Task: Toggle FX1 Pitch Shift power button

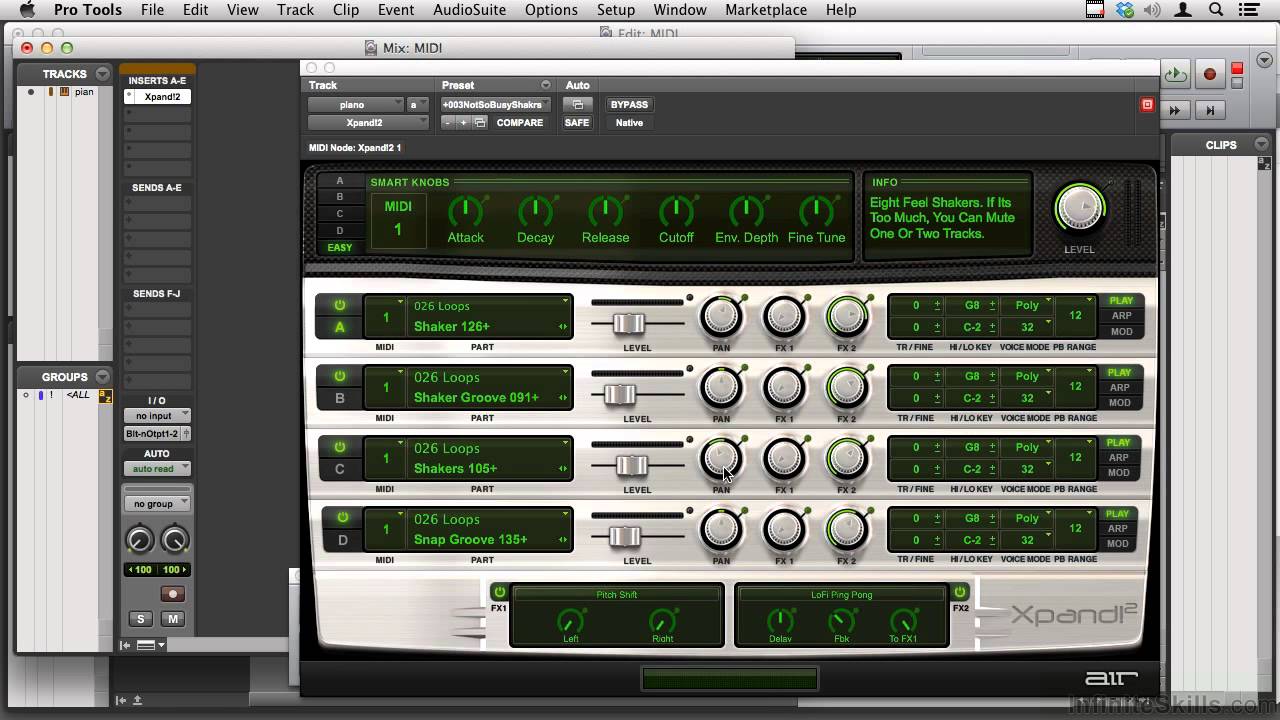Action: [x=500, y=591]
